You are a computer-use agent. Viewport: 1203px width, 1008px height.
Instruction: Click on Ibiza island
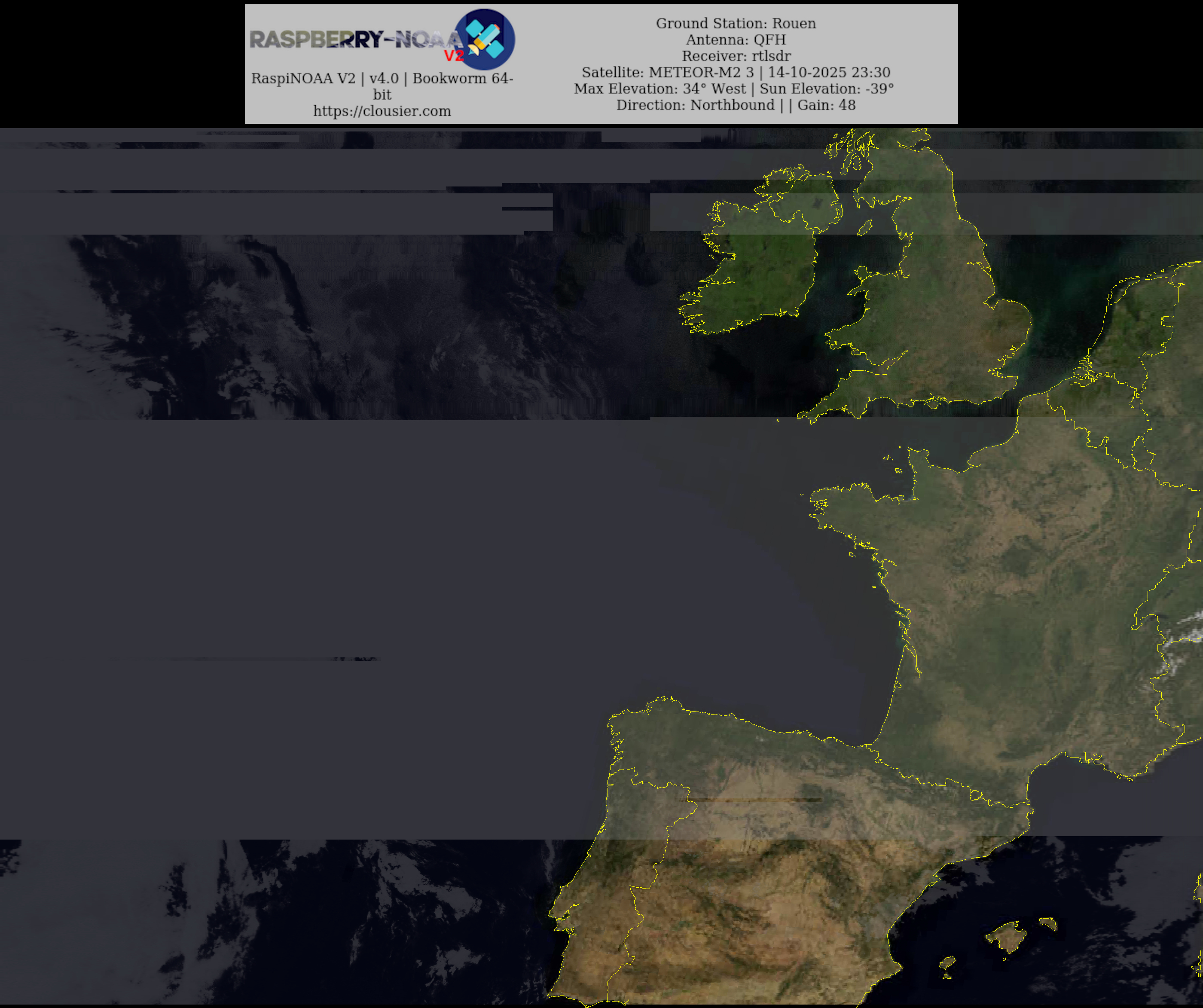948,963
